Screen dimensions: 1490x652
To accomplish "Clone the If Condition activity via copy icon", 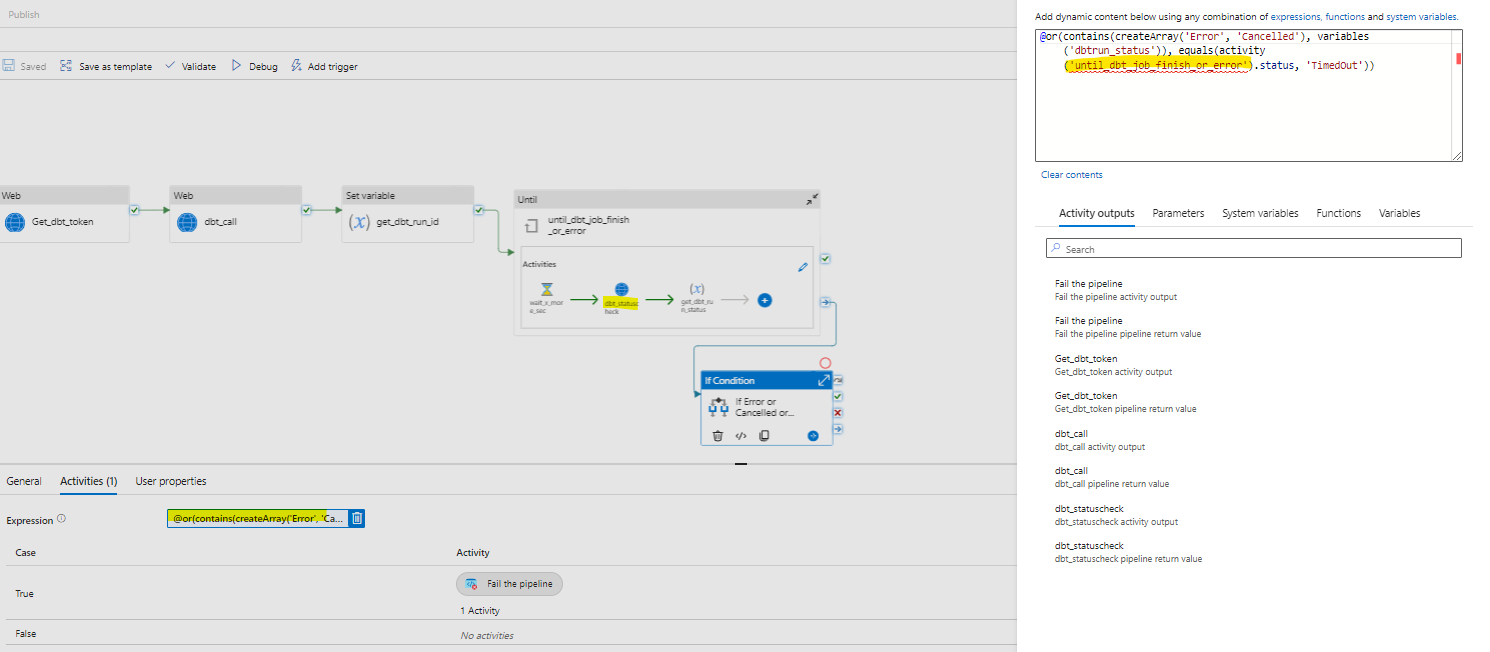I will (764, 435).
